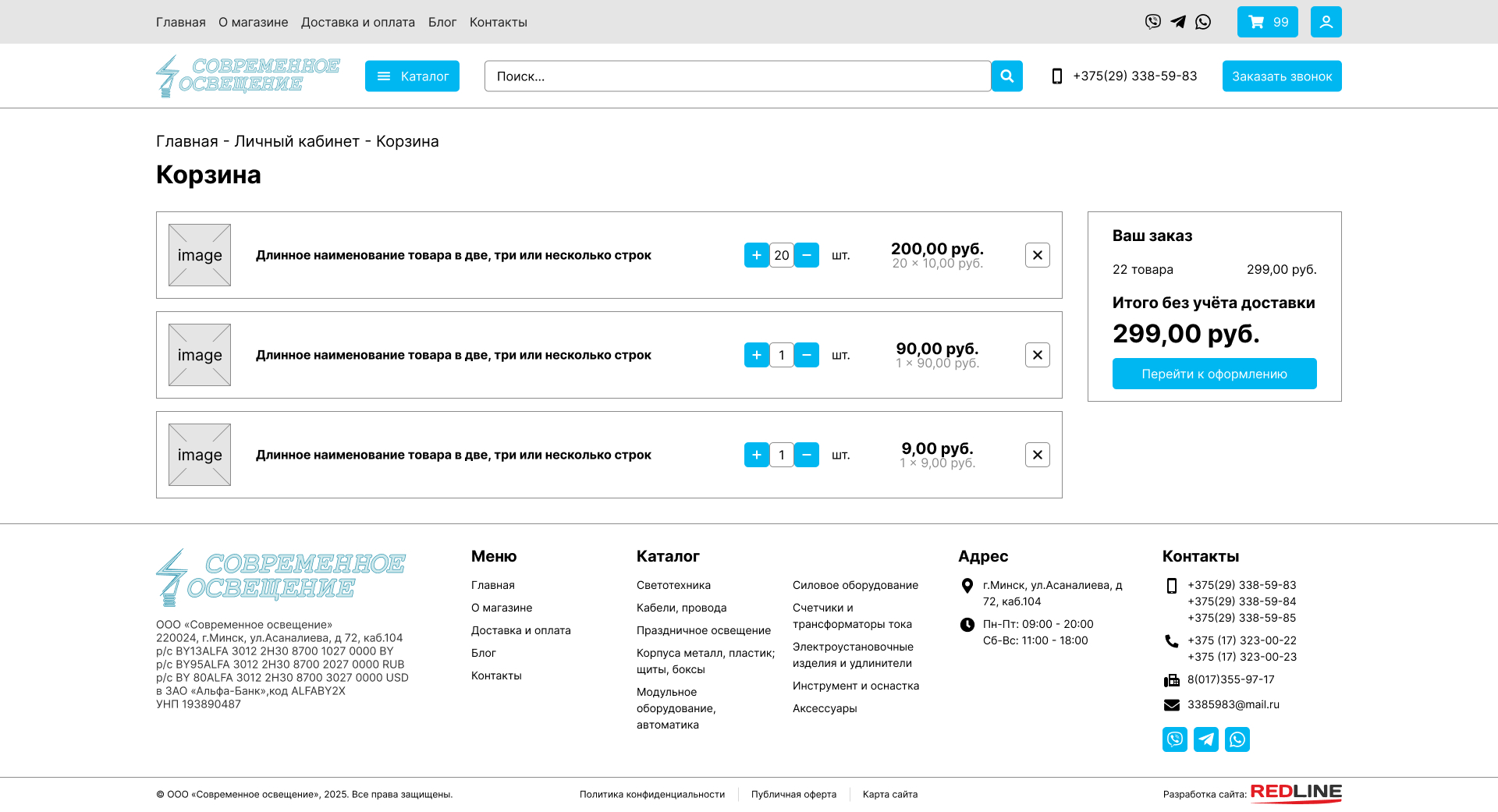1498x812 pixels.
Task: Delete the 9,00 руб. item from cart
Action: 1037,455
